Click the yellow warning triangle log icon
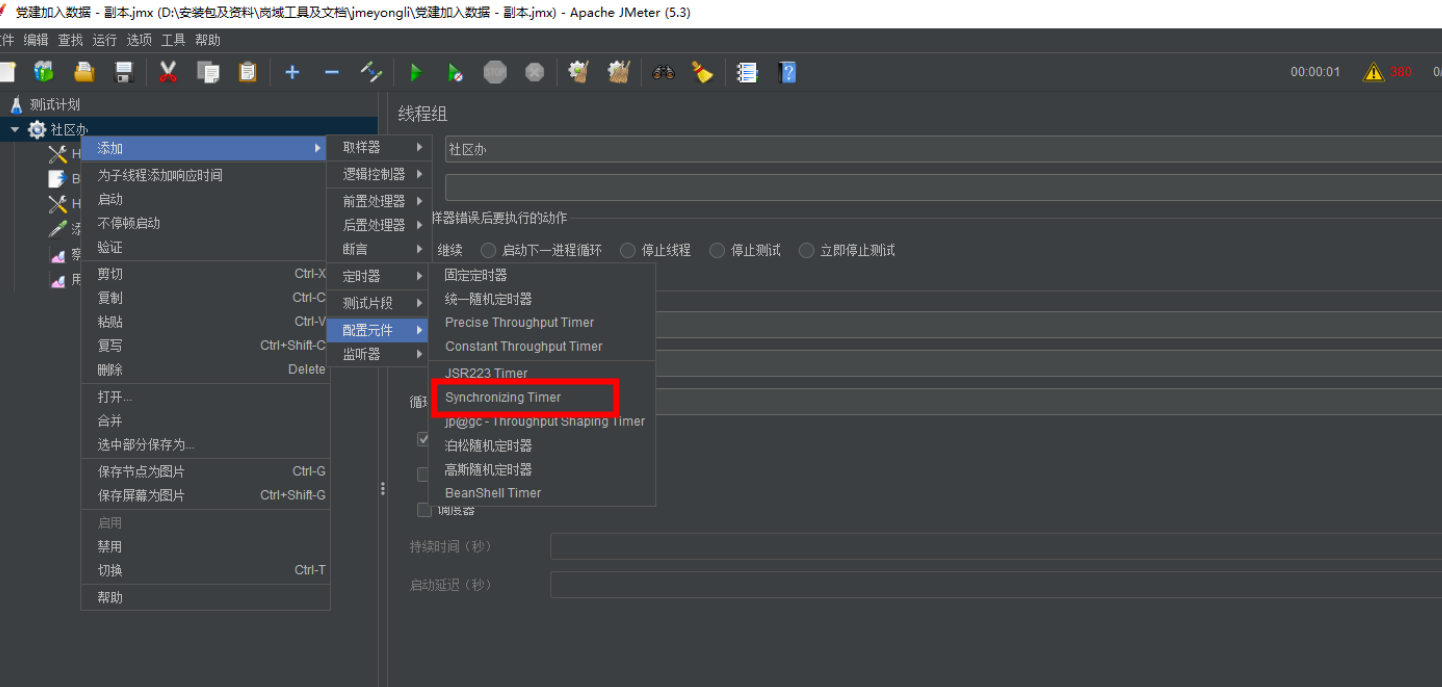Screen dimensions: 1442x687 pyautogui.click(x=1374, y=72)
